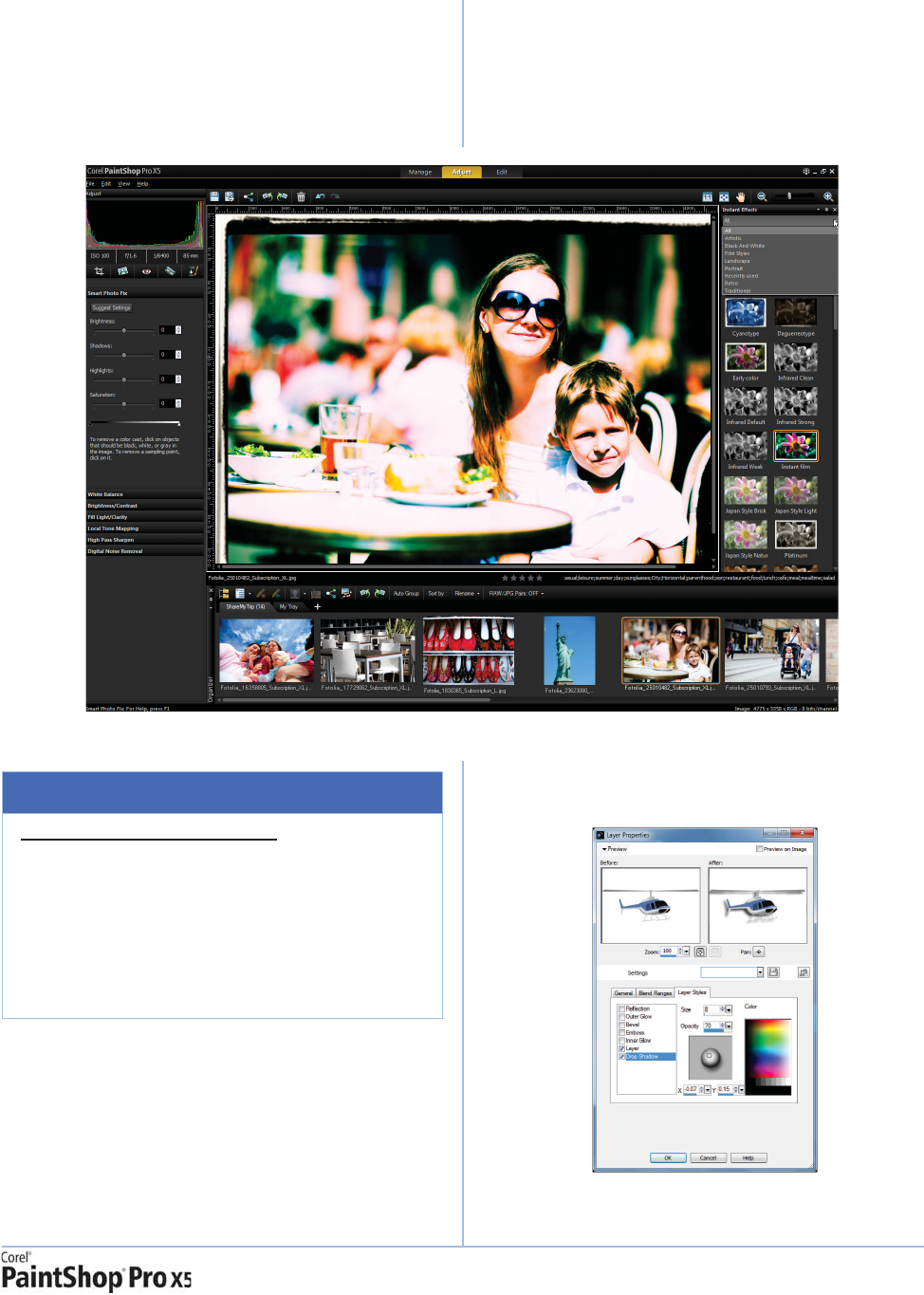Check the Preview on Image checkbox
Screen dimensions: 924x1295
tap(759, 849)
